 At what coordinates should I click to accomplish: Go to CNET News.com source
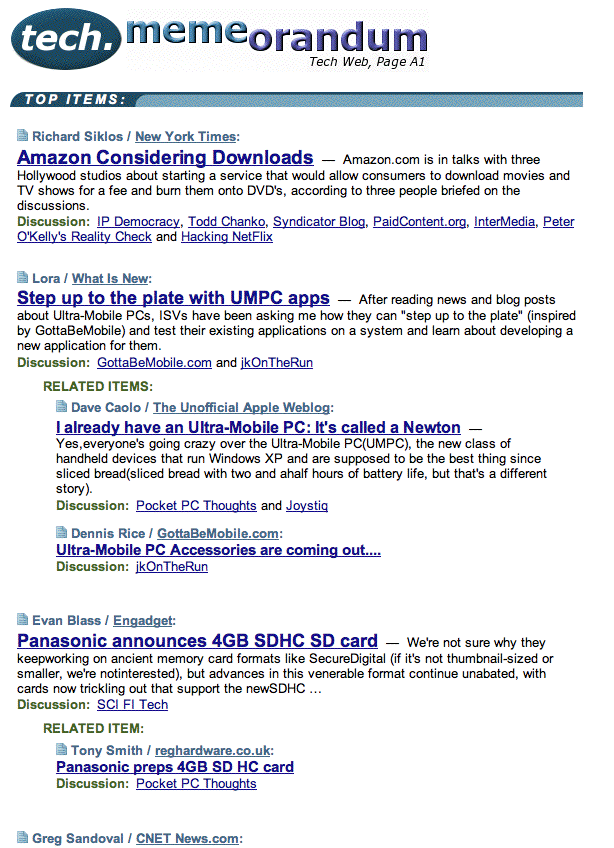tap(187, 839)
